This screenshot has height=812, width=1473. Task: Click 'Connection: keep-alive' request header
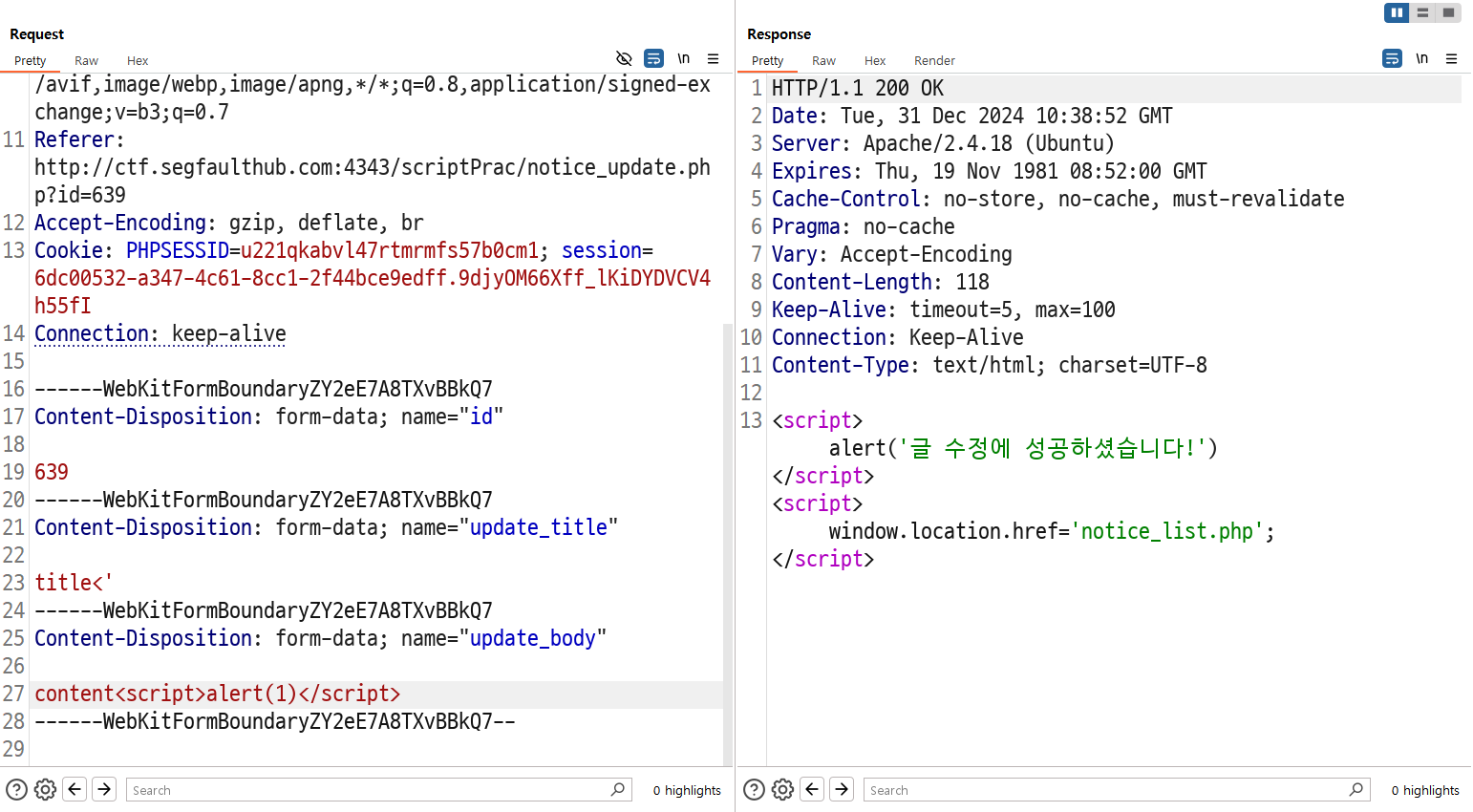click(160, 333)
